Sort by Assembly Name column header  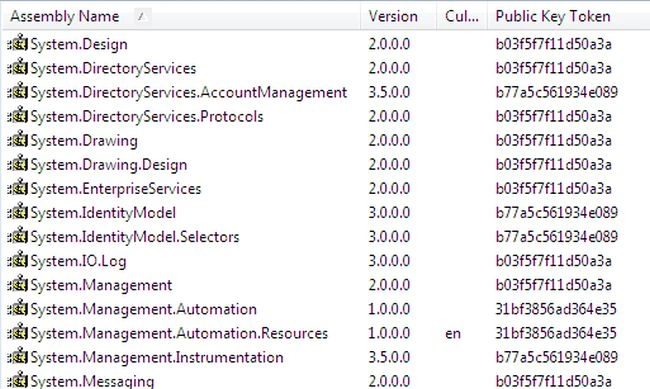tap(182, 17)
